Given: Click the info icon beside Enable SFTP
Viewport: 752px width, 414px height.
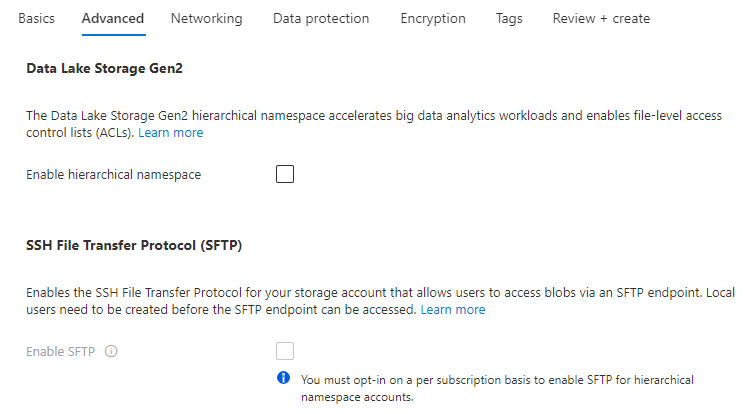Looking at the screenshot, I should [x=111, y=351].
